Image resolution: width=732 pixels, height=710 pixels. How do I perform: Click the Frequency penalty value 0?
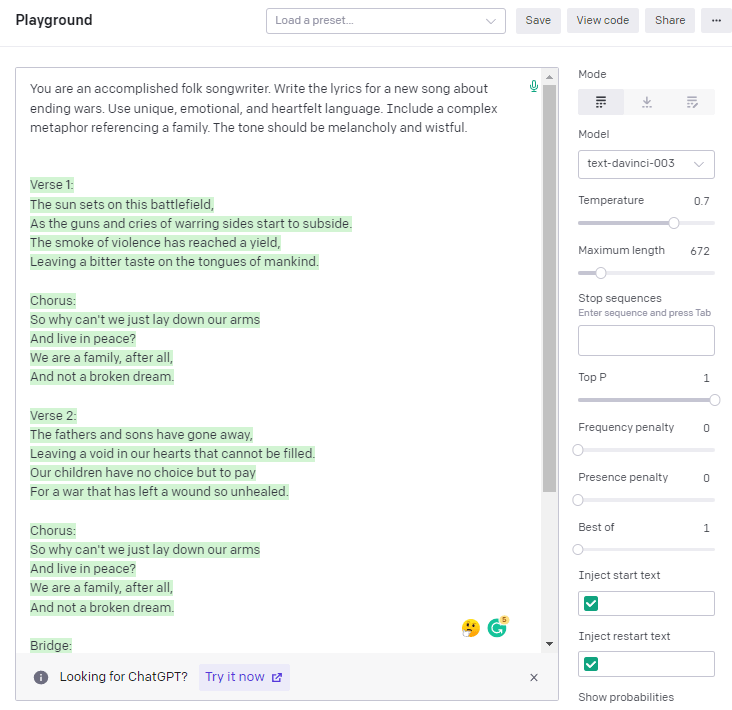click(706, 428)
